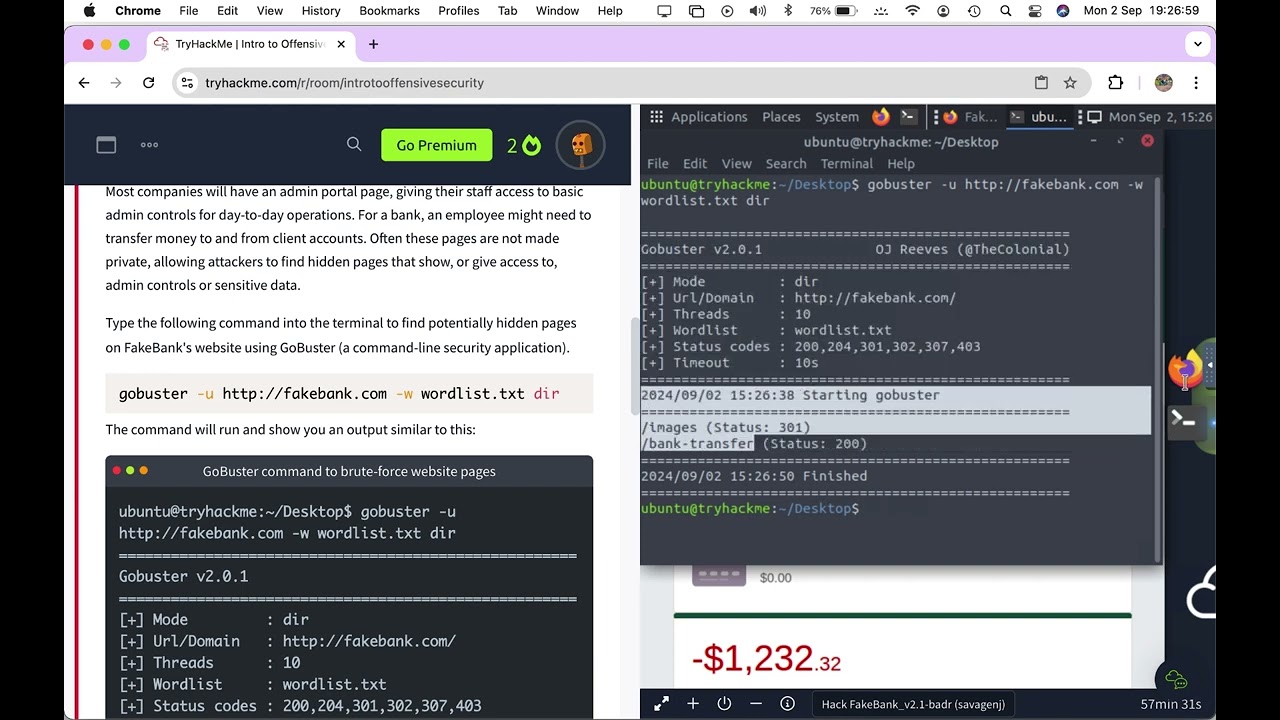Toggle fullscreen for the VM view
1280x720 pixels.
(661, 704)
